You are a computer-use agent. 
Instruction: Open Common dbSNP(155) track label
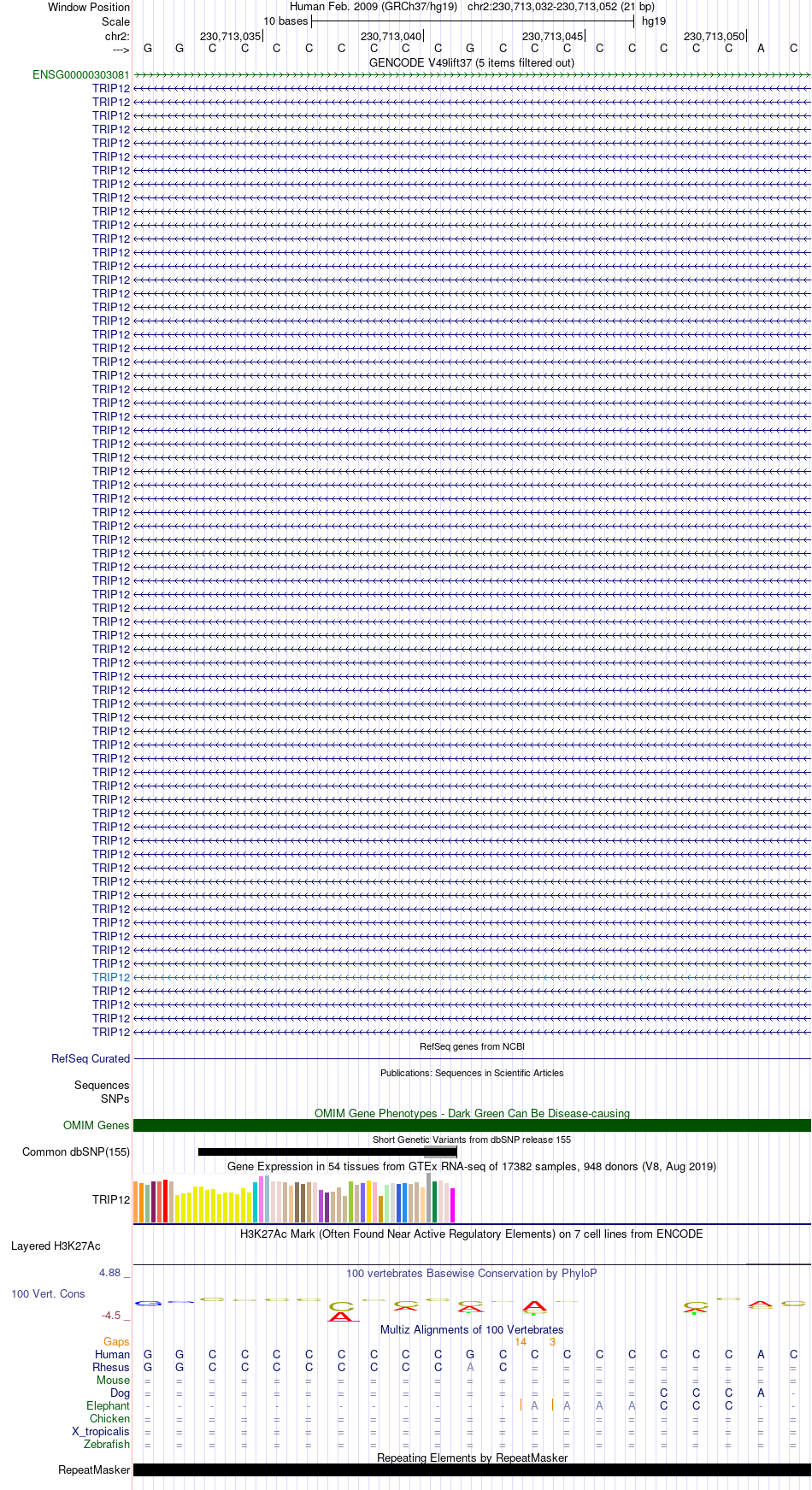(x=76, y=1152)
